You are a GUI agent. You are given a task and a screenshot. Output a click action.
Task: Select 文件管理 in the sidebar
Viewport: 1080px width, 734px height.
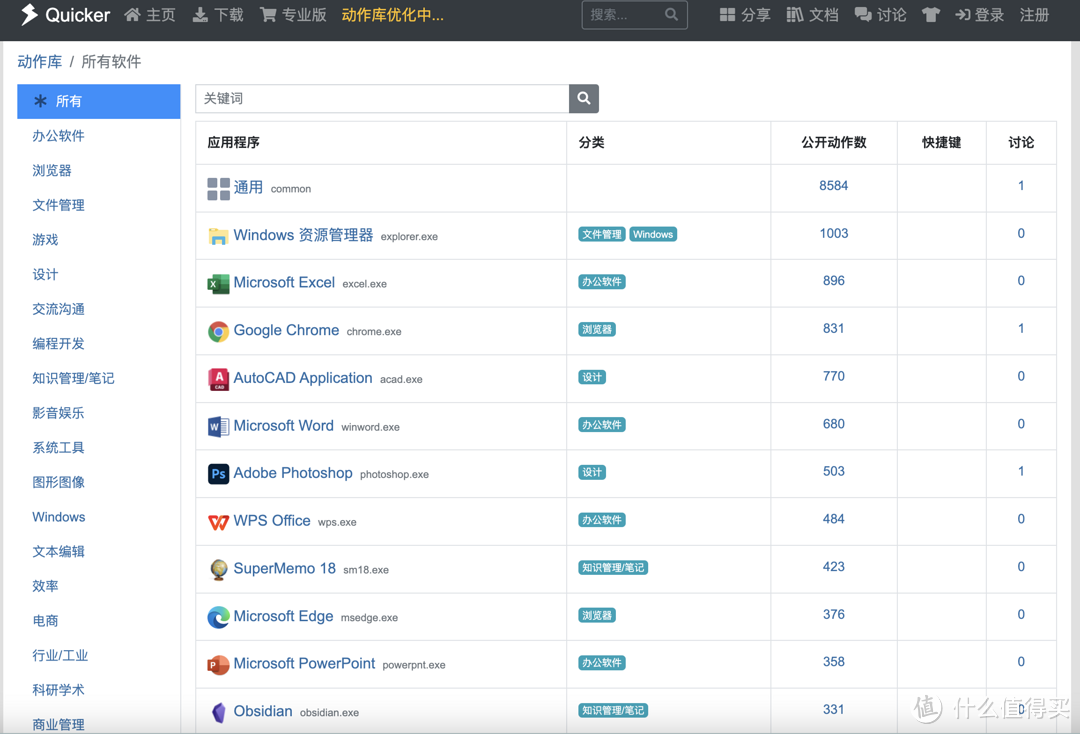tap(59, 205)
